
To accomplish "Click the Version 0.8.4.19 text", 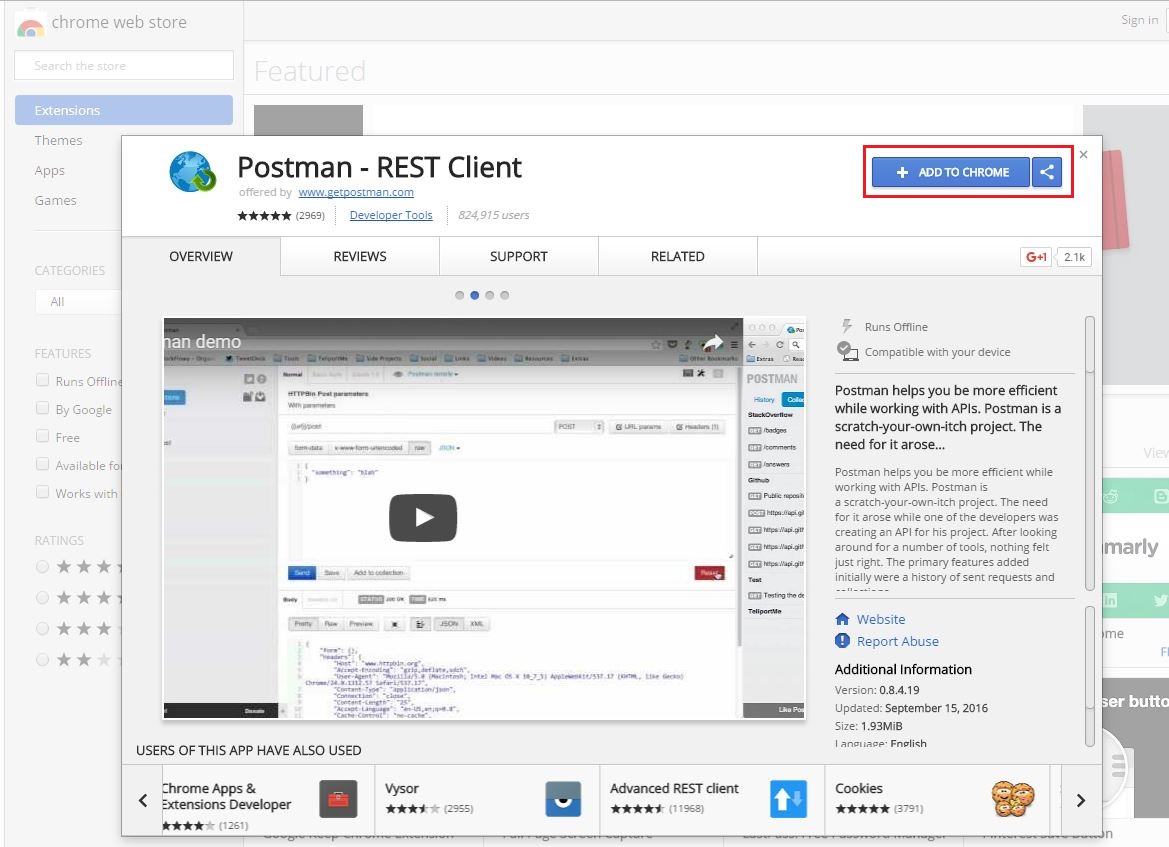I will pyautogui.click(x=877, y=690).
